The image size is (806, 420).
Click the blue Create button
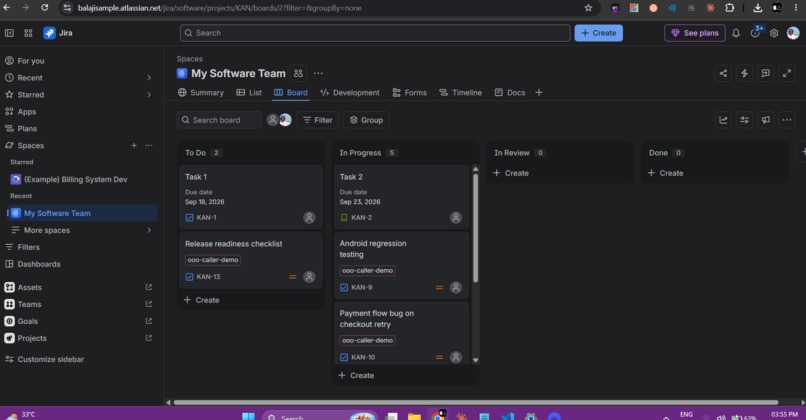598,33
